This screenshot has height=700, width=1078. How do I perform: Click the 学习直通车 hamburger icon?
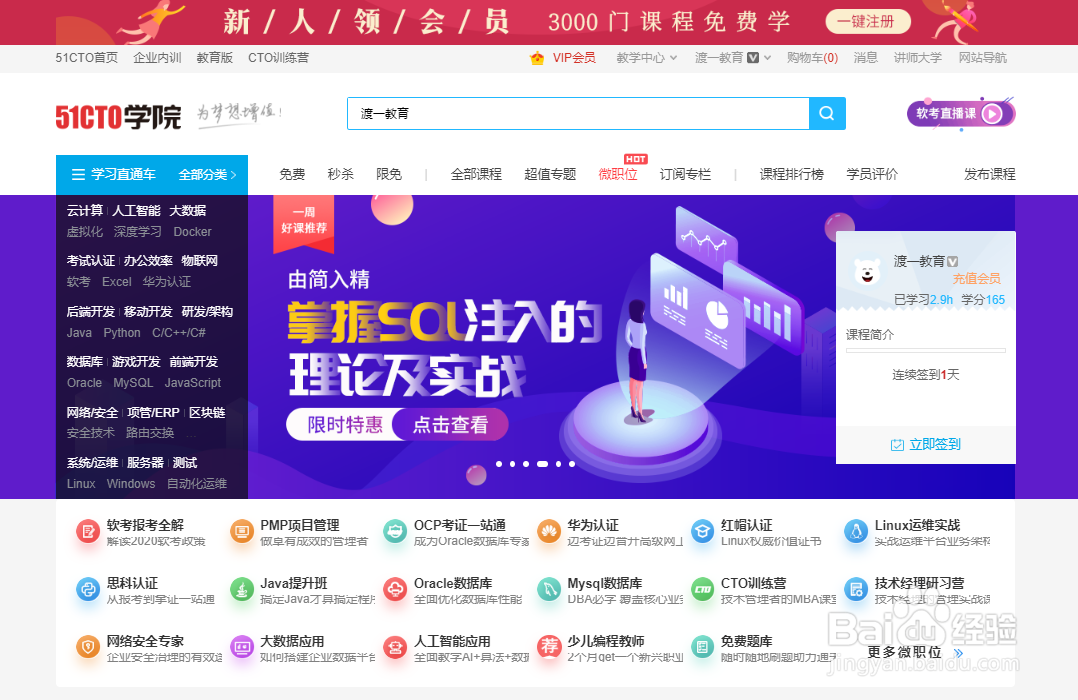pyautogui.click(x=78, y=175)
